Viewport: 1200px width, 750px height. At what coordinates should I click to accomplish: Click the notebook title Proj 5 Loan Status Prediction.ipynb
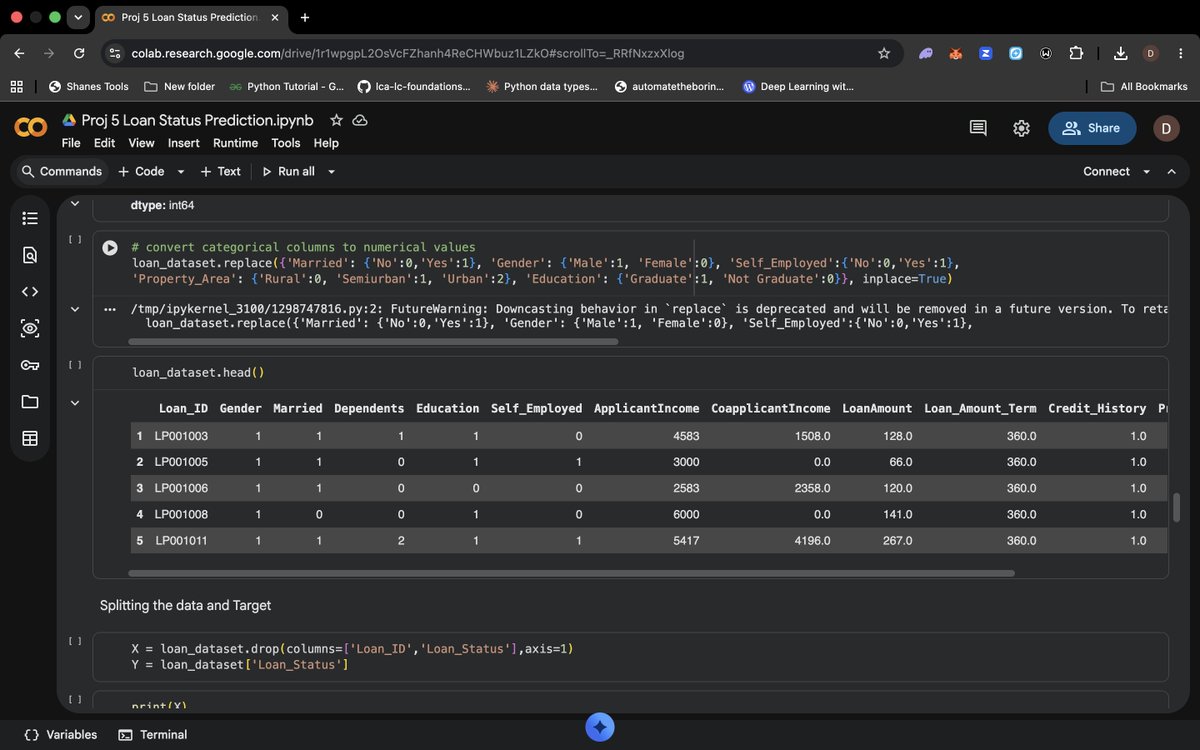point(197,120)
